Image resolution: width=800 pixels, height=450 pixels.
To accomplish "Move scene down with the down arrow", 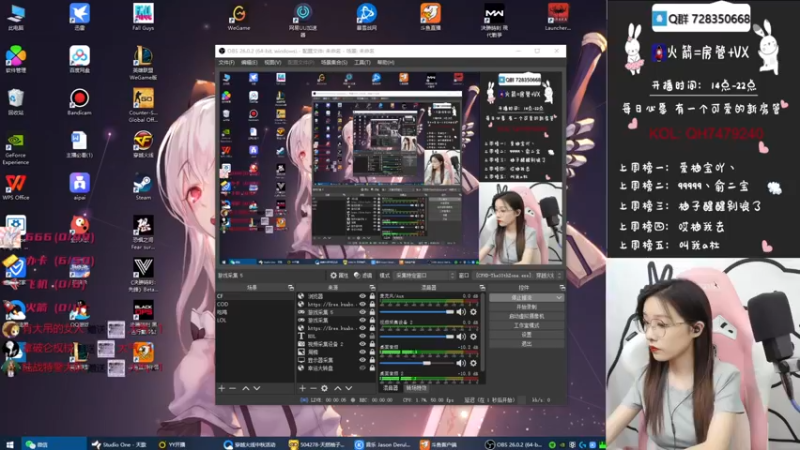I will [x=257, y=388].
